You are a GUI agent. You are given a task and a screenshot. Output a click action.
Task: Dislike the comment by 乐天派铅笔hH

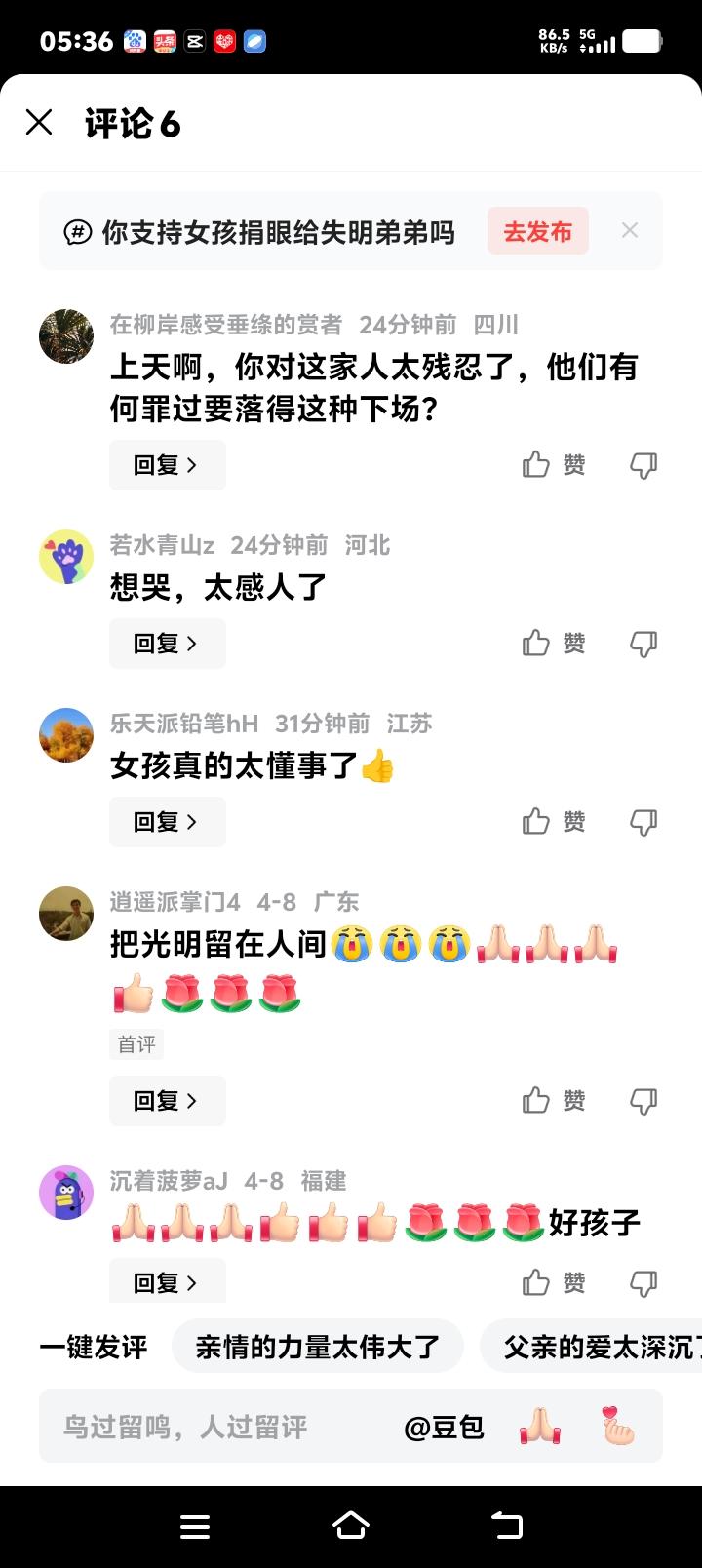pyautogui.click(x=643, y=822)
